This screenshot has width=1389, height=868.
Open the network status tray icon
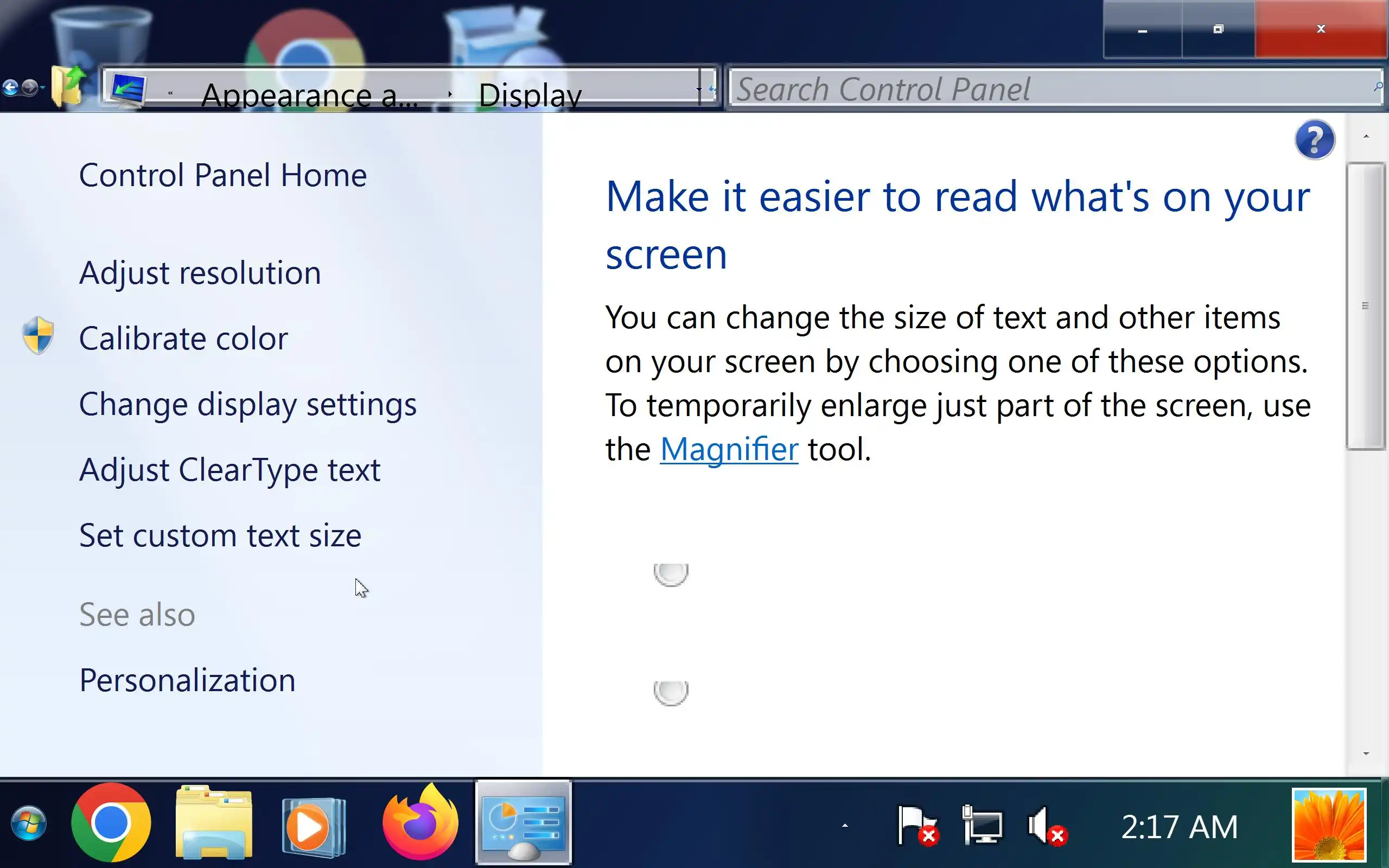[x=982, y=826]
